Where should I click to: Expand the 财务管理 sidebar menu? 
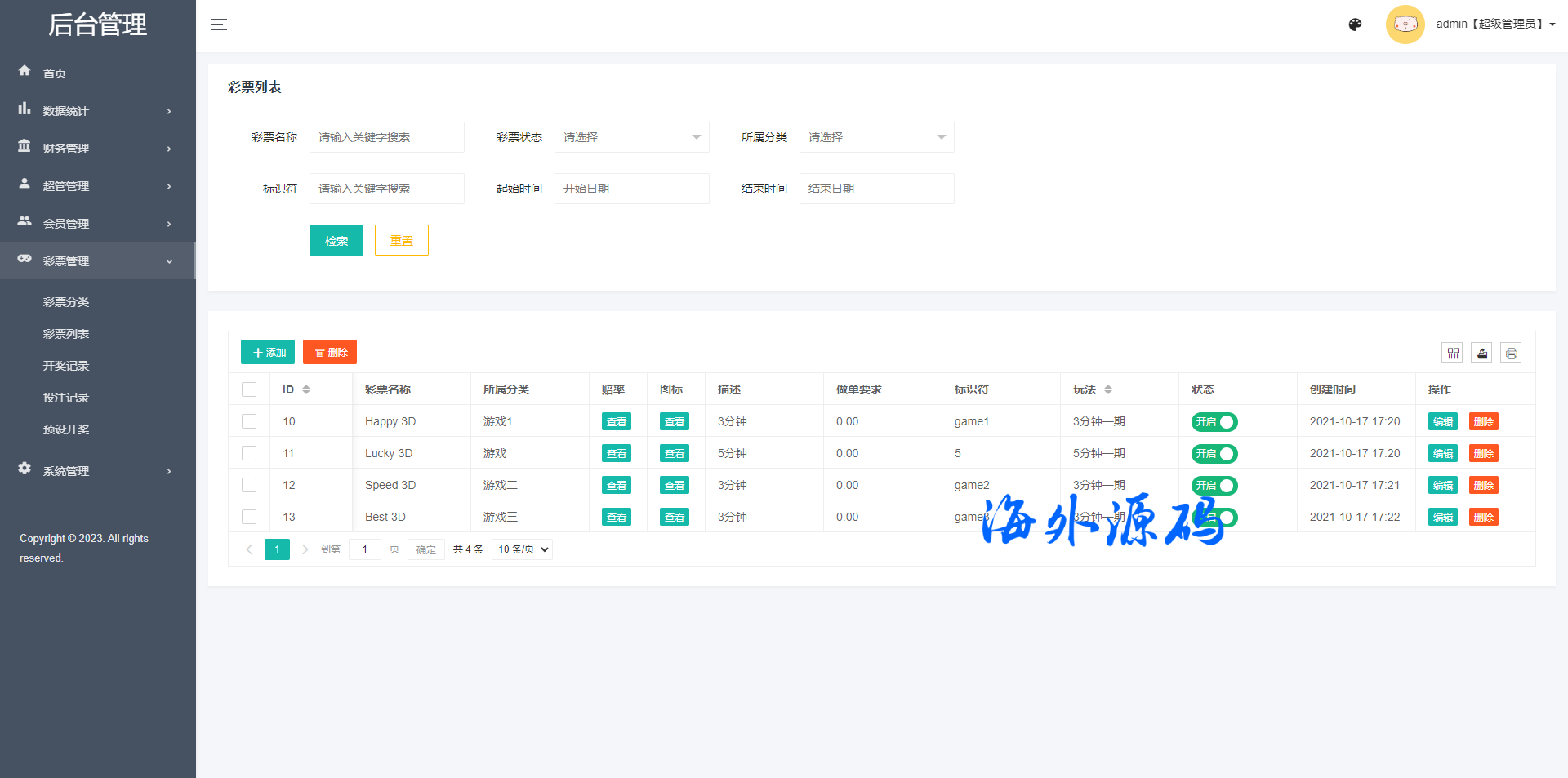tap(96, 149)
